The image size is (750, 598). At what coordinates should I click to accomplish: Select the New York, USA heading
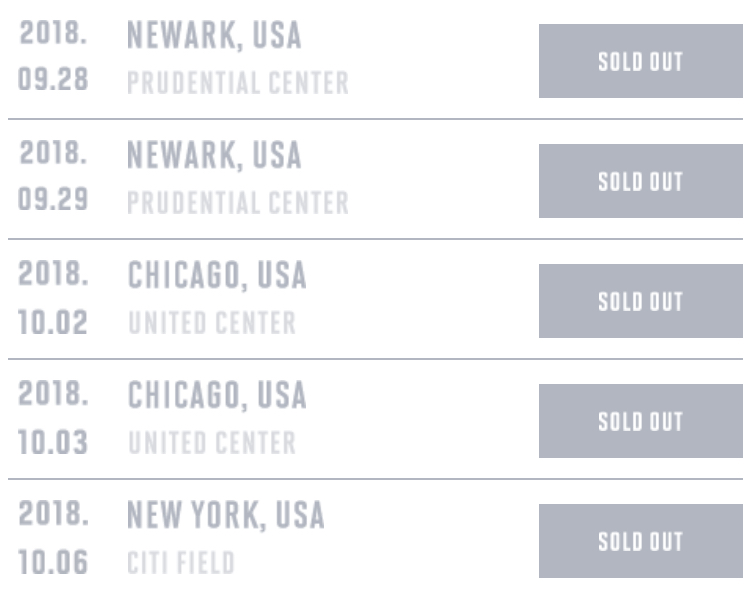(x=226, y=516)
